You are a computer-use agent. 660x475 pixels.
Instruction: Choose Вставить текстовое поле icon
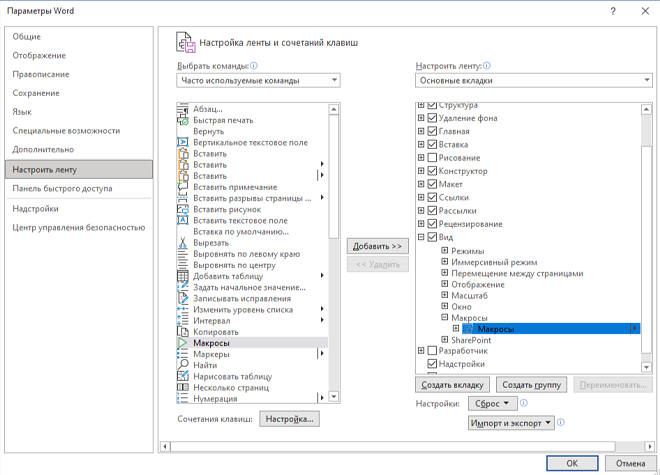pos(183,220)
